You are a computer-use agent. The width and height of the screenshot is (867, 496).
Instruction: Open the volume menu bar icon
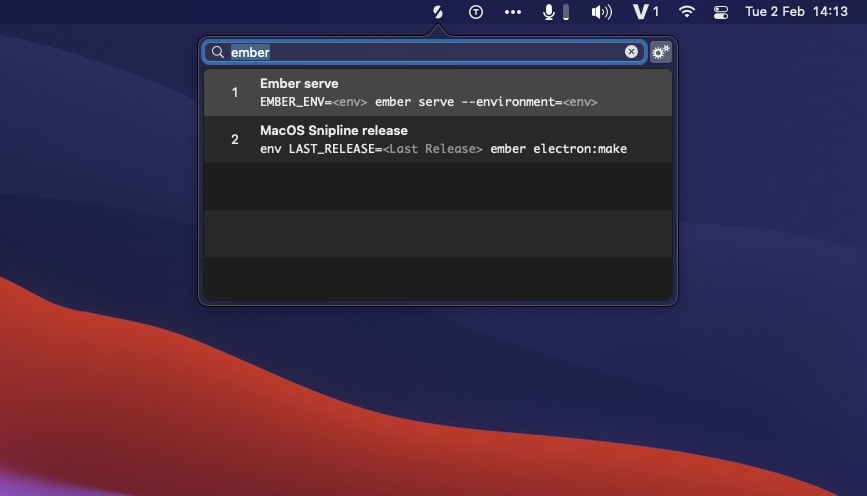pyautogui.click(x=601, y=12)
